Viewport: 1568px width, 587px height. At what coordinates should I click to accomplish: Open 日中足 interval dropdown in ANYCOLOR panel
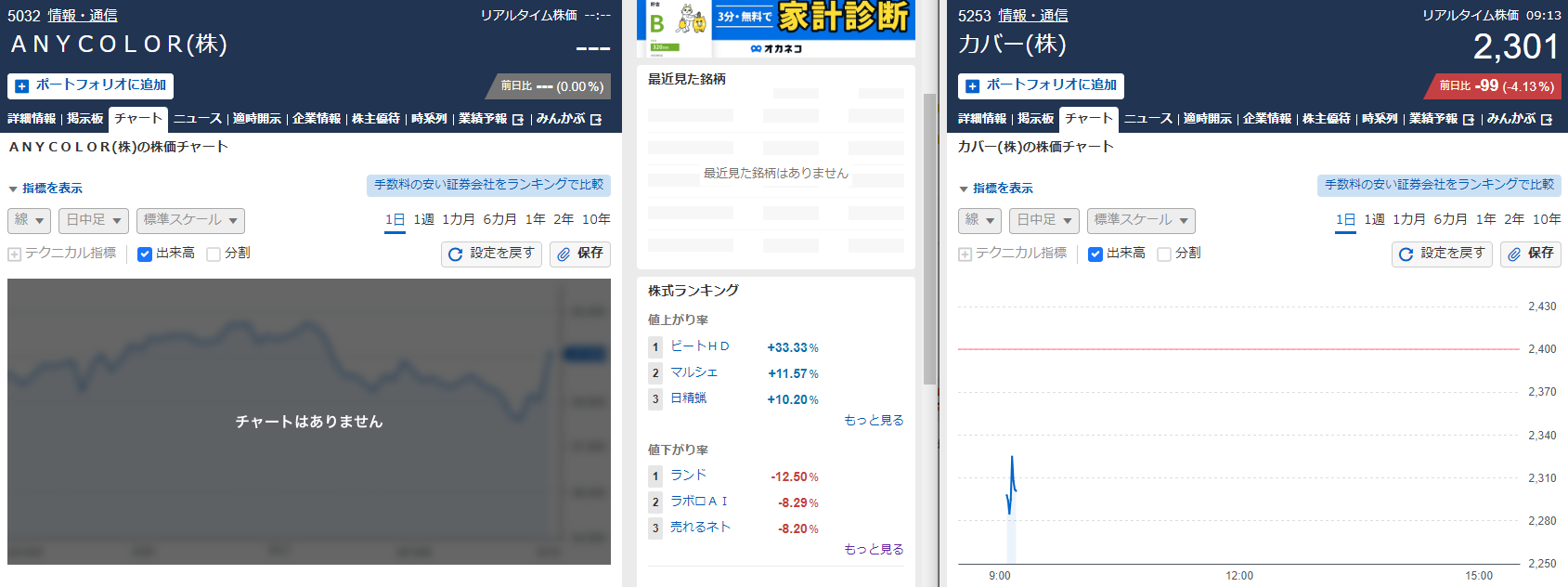click(94, 220)
